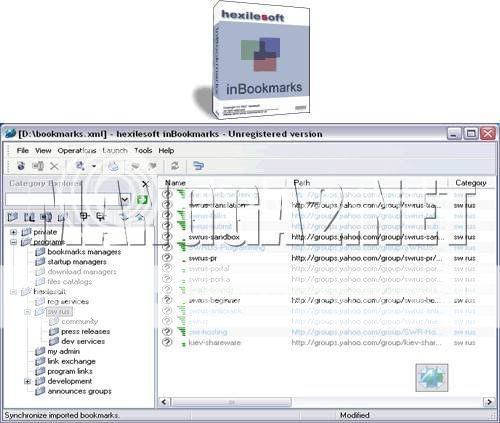Image resolution: width=500 pixels, height=423 pixels.
Task: Select the files catalogs category
Action: pos(69,282)
